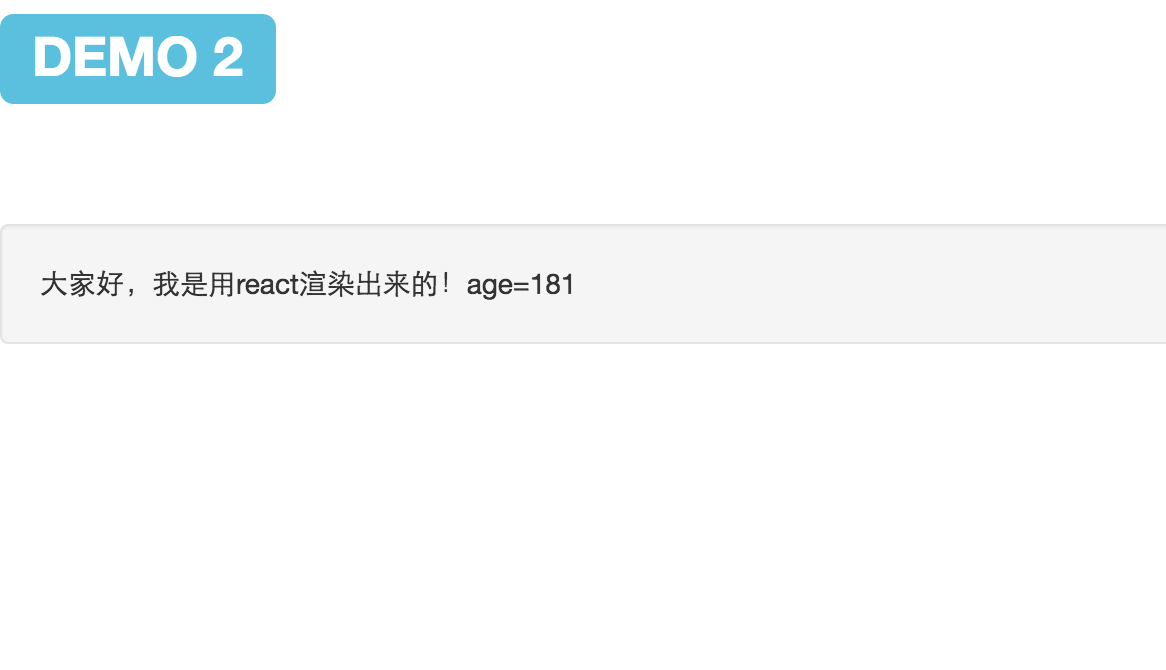
Task: Click the characters 渲染 in the panel
Action: click(327, 285)
